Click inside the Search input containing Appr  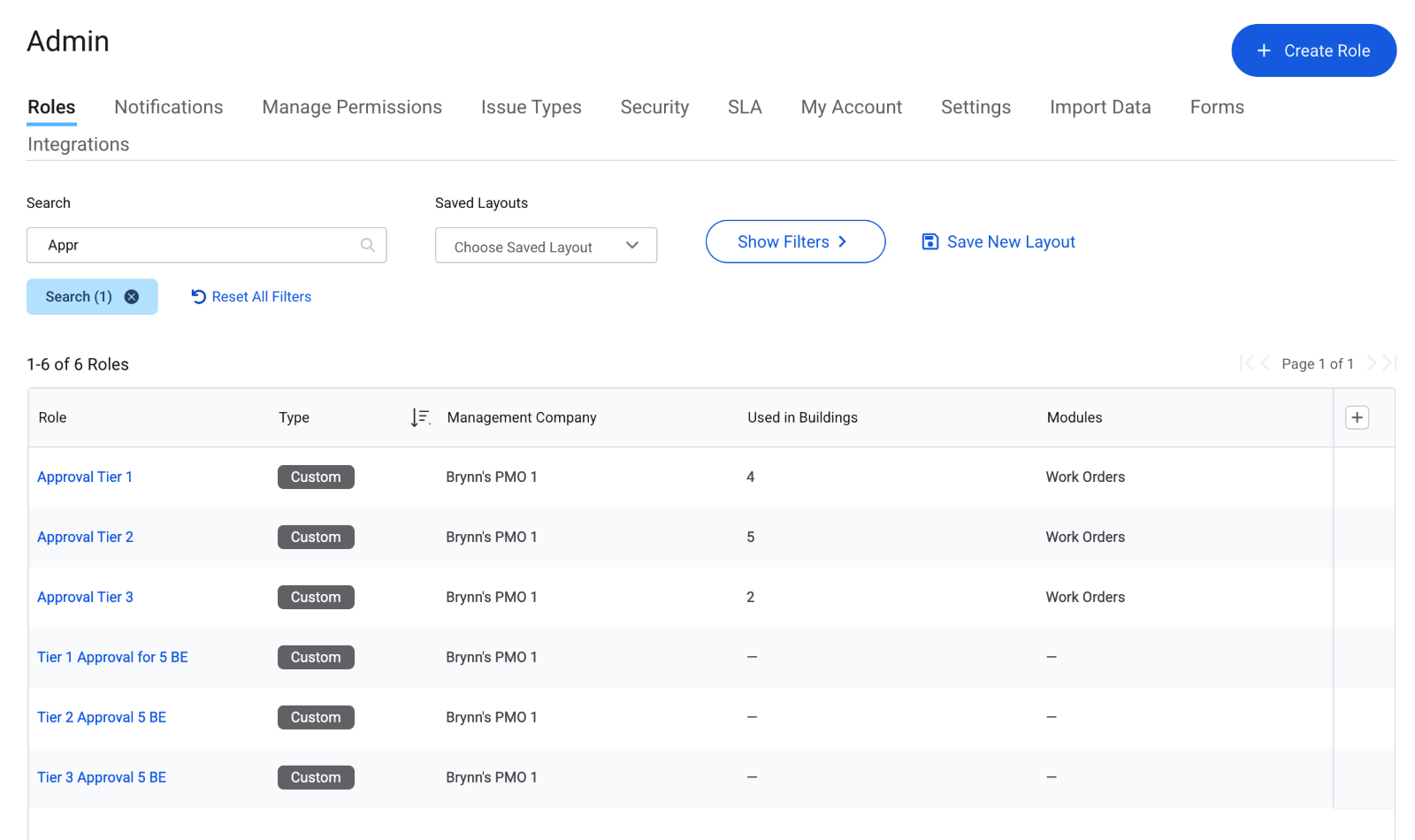[x=177, y=245]
